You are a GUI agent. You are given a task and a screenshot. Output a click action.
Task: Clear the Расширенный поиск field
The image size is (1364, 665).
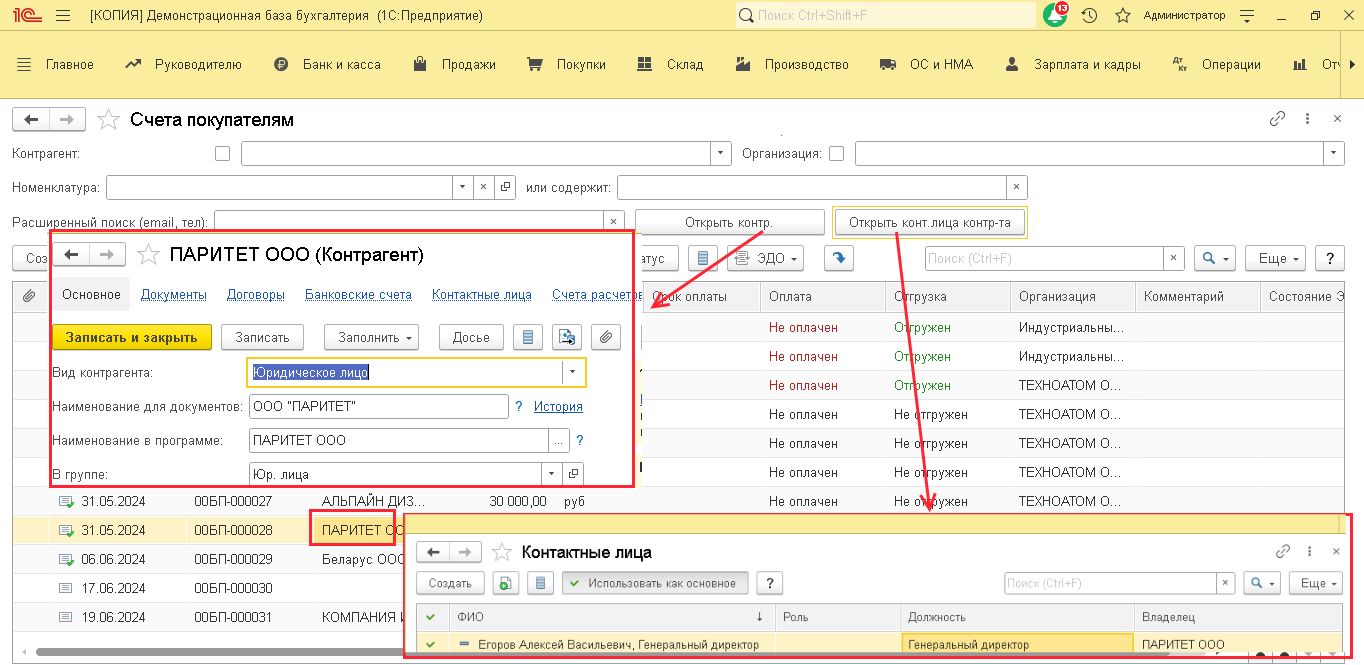[613, 220]
